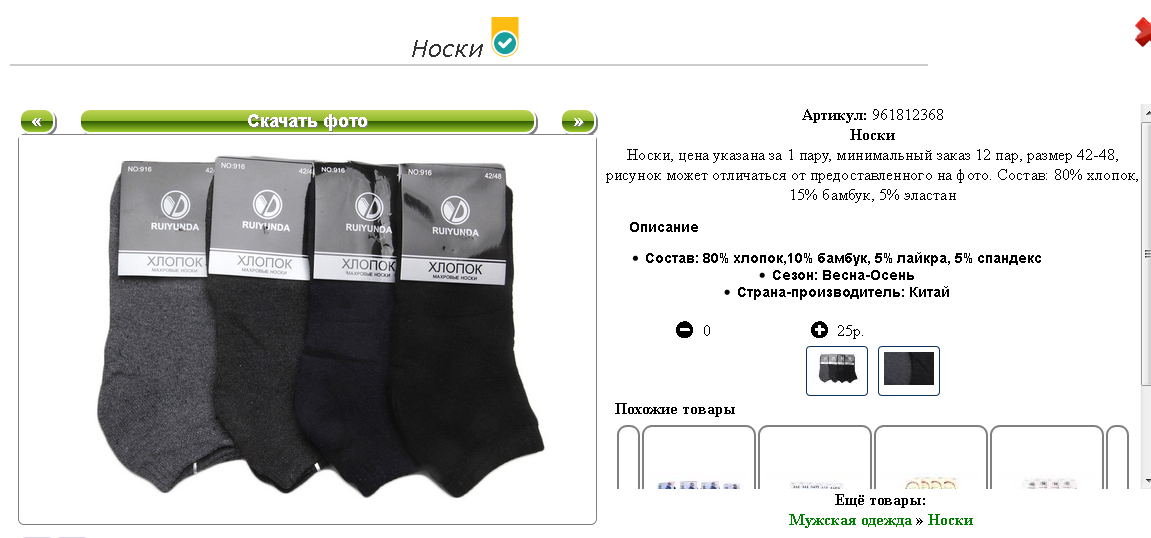Click the description panel scrollbar thumb

1146,252
